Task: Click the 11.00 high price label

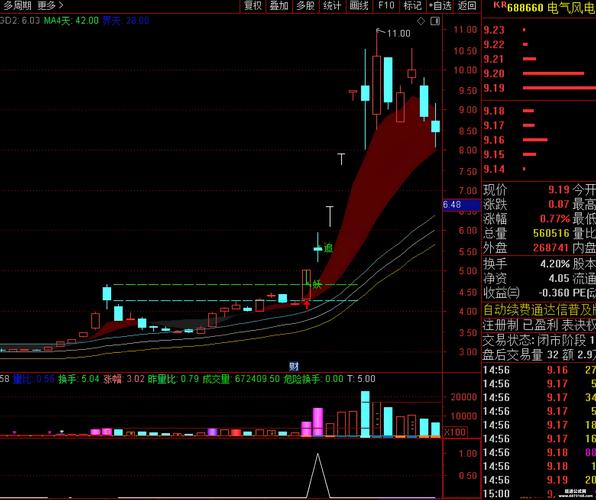Action: (x=399, y=33)
